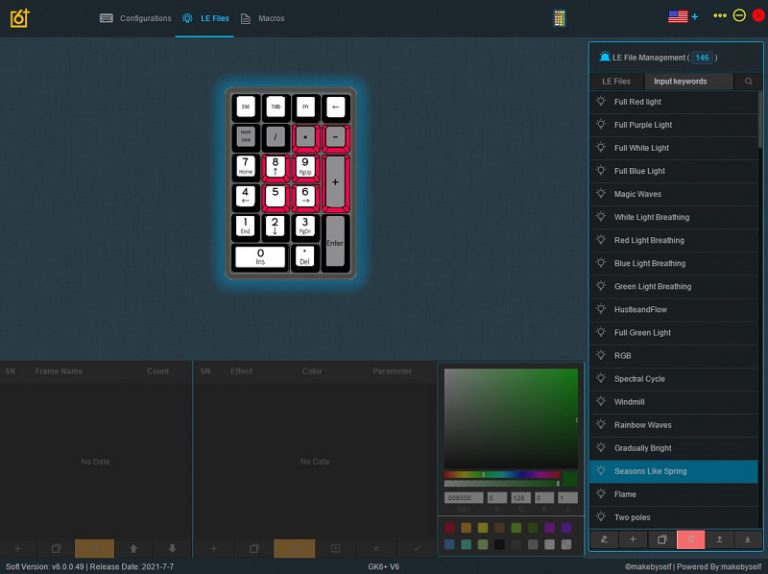Image resolution: width=768 pixels, height=574 pixels.
Task: Pick the red preset color swatch
Action: 450,527
